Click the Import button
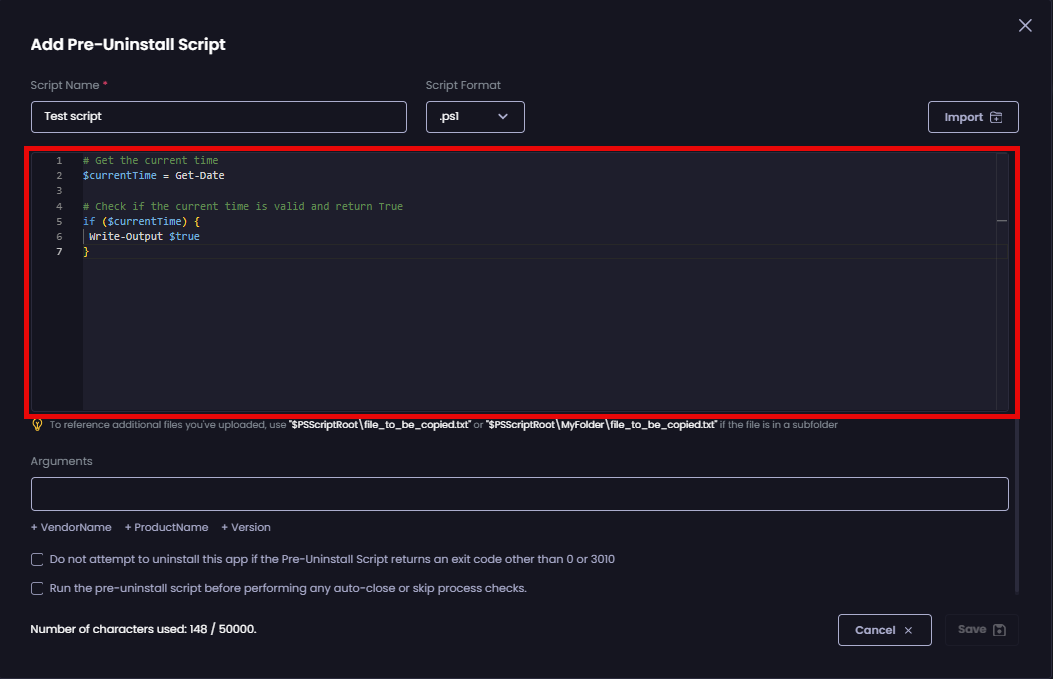The image size is (1053, 679). tap(973, 116)
